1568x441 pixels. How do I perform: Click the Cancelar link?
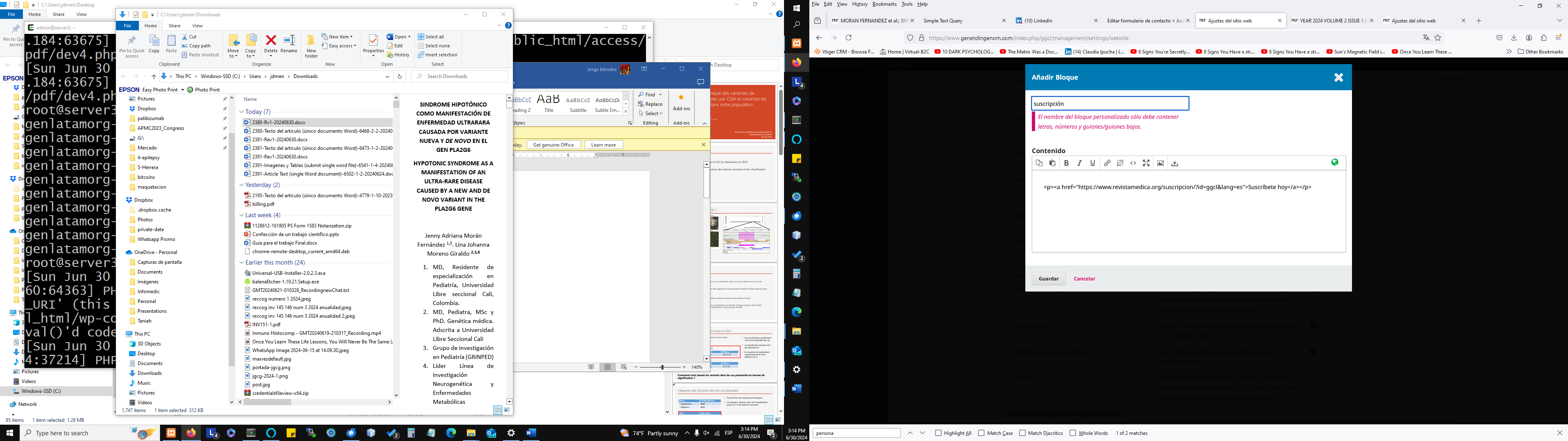(1084, 279)
